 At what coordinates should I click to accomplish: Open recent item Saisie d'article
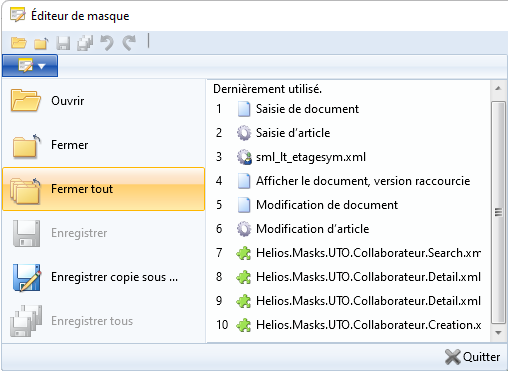pos(349,133)
